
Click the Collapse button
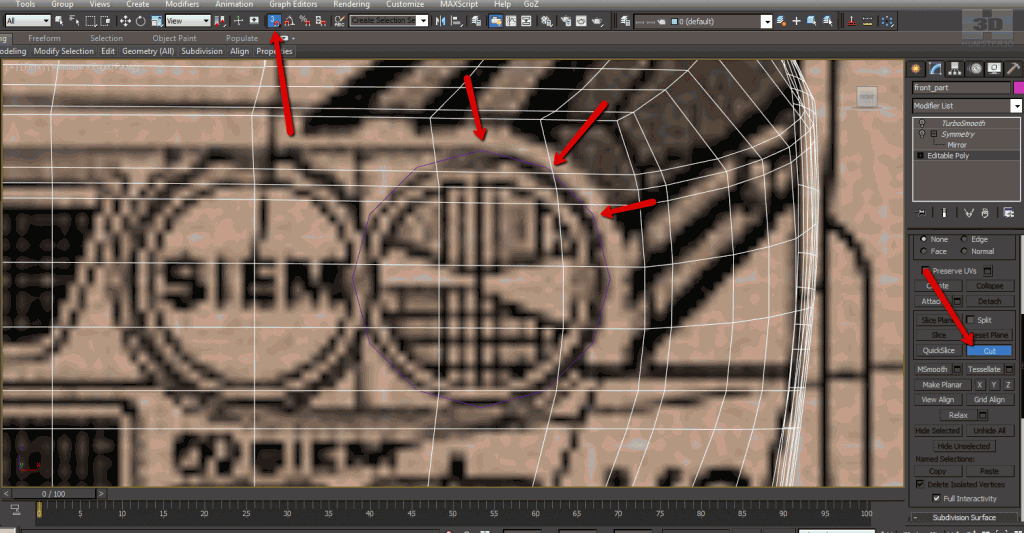pos(989,285)
